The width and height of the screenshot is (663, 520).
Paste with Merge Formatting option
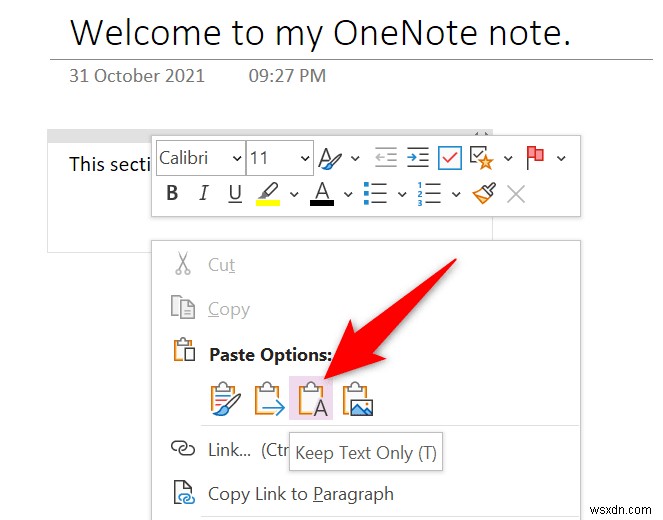tap(269, 399)
